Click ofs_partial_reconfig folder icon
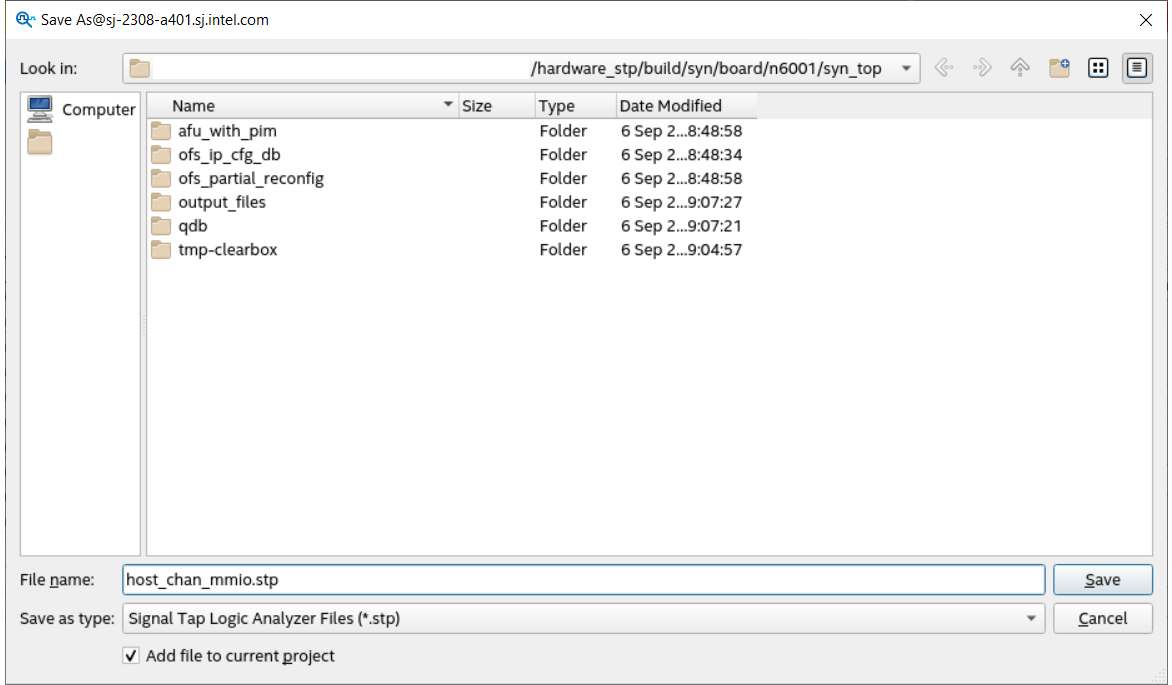 click(x=161, y=179)
